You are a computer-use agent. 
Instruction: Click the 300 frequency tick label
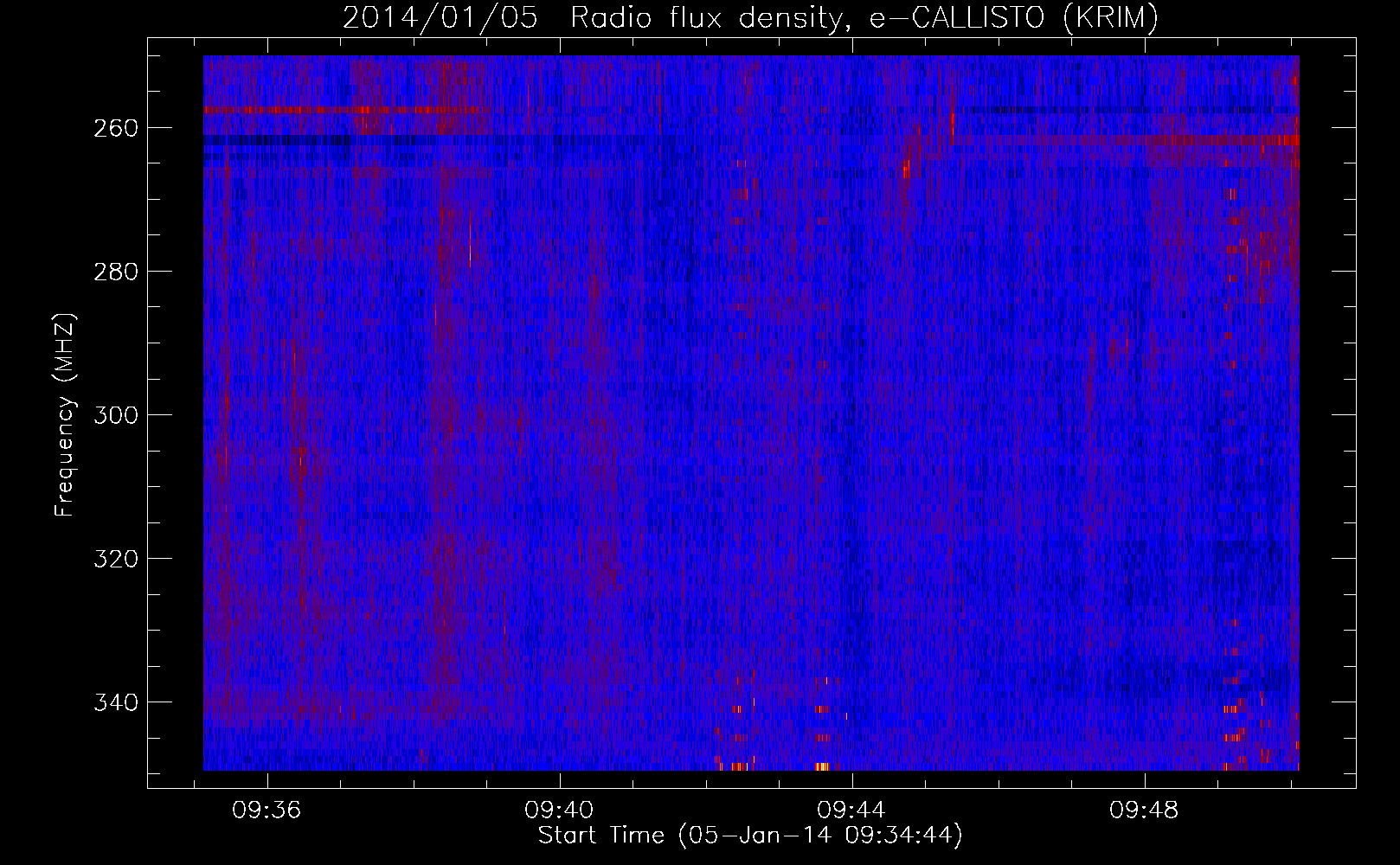click(x=114, y=415)
